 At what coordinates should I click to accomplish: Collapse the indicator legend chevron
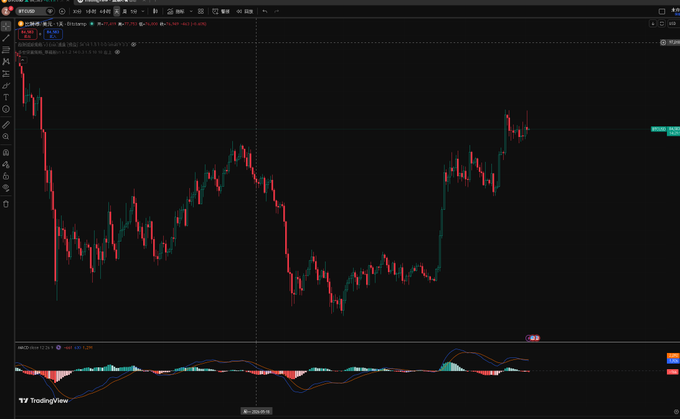point(22,60)
